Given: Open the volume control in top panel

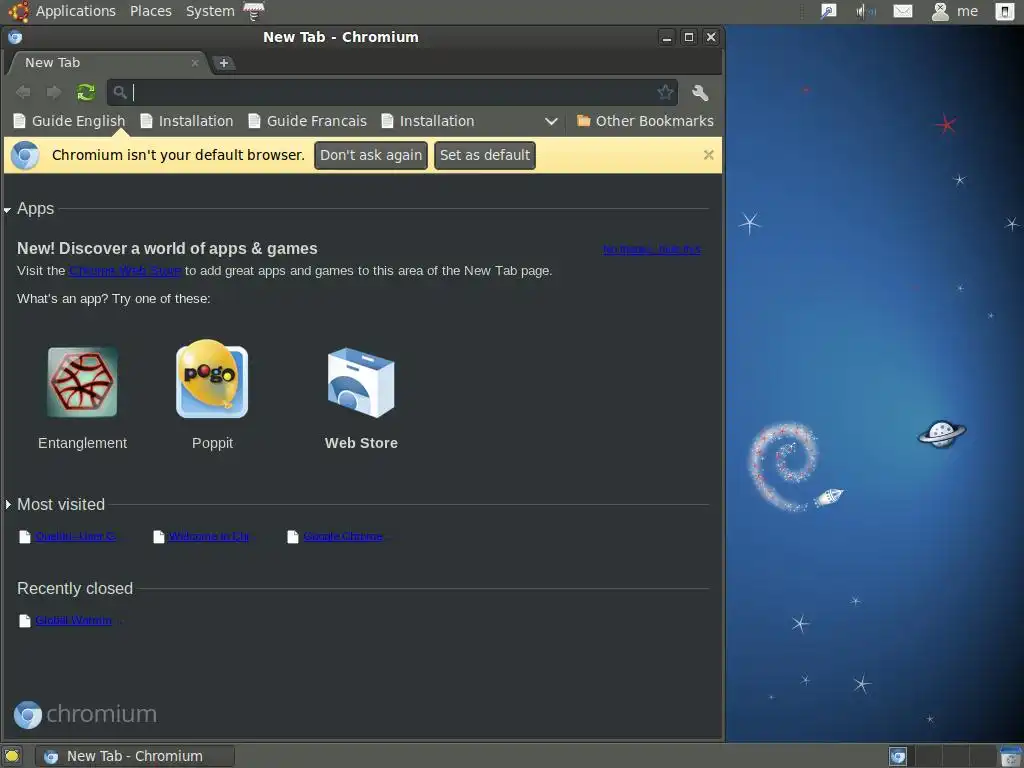Looking at the screenshot, I should point(865,11).
